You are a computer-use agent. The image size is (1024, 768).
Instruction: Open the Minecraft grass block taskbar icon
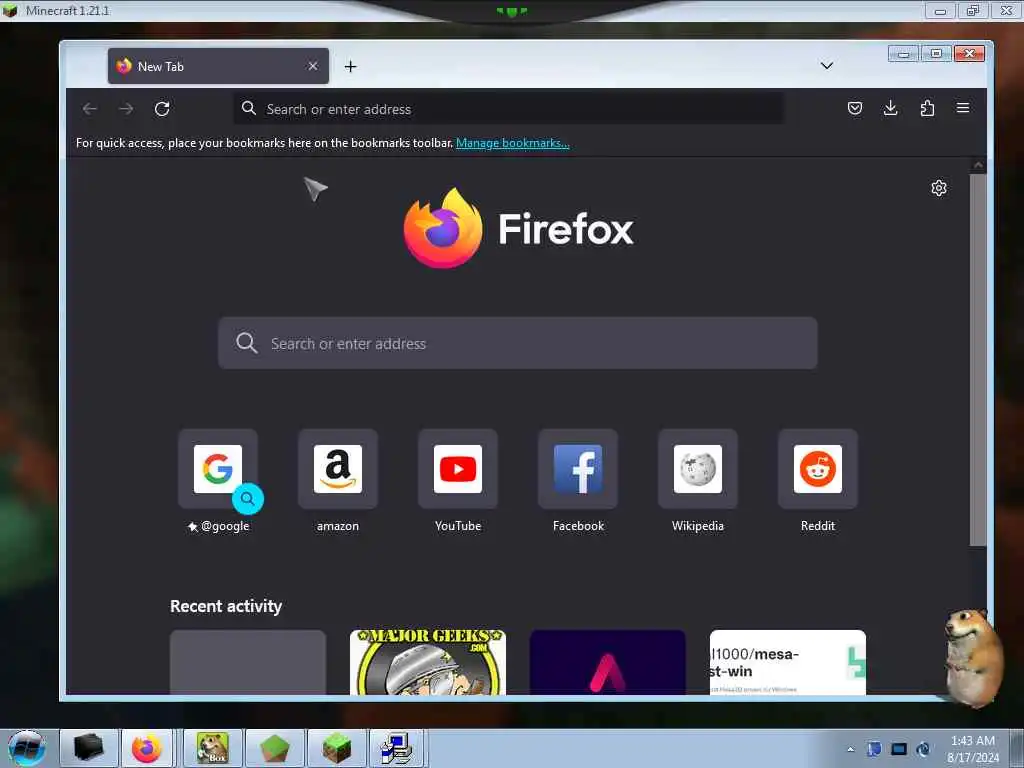[336, 748]
